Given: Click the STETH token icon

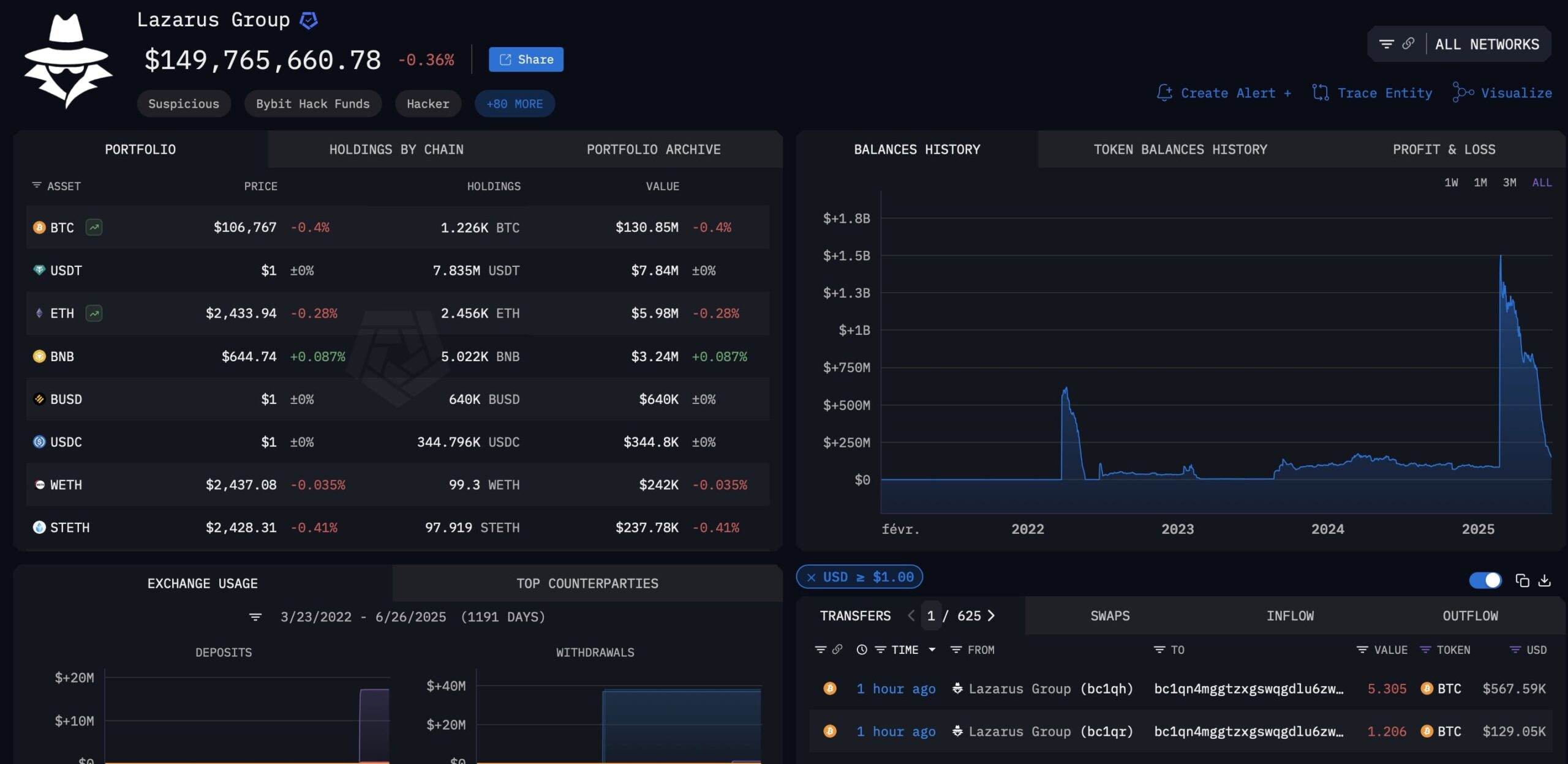Looking at the screenshot, I should click(x=39, y=527).
